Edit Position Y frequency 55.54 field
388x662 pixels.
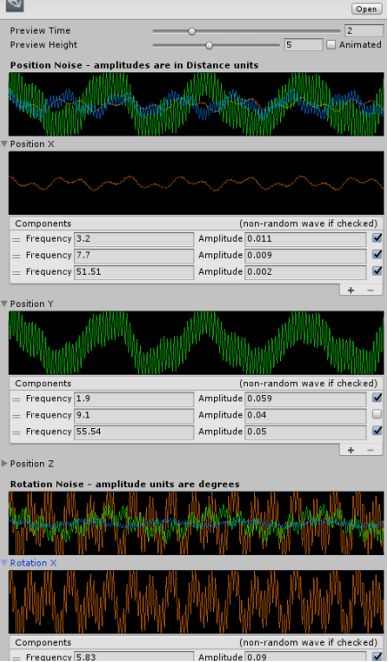tap(134, 431)
